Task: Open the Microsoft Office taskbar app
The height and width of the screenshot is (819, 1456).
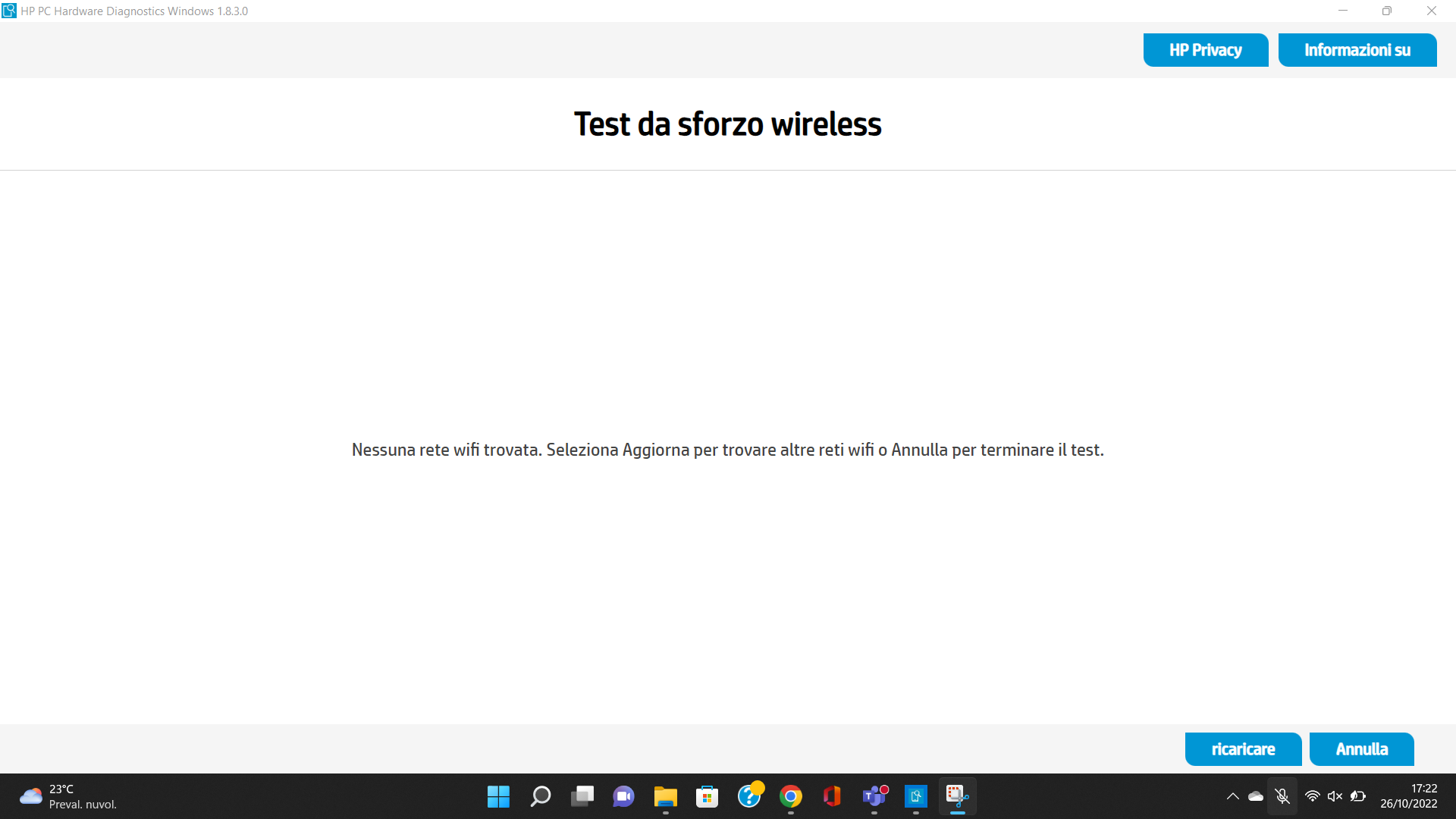Action: (832, 796)
